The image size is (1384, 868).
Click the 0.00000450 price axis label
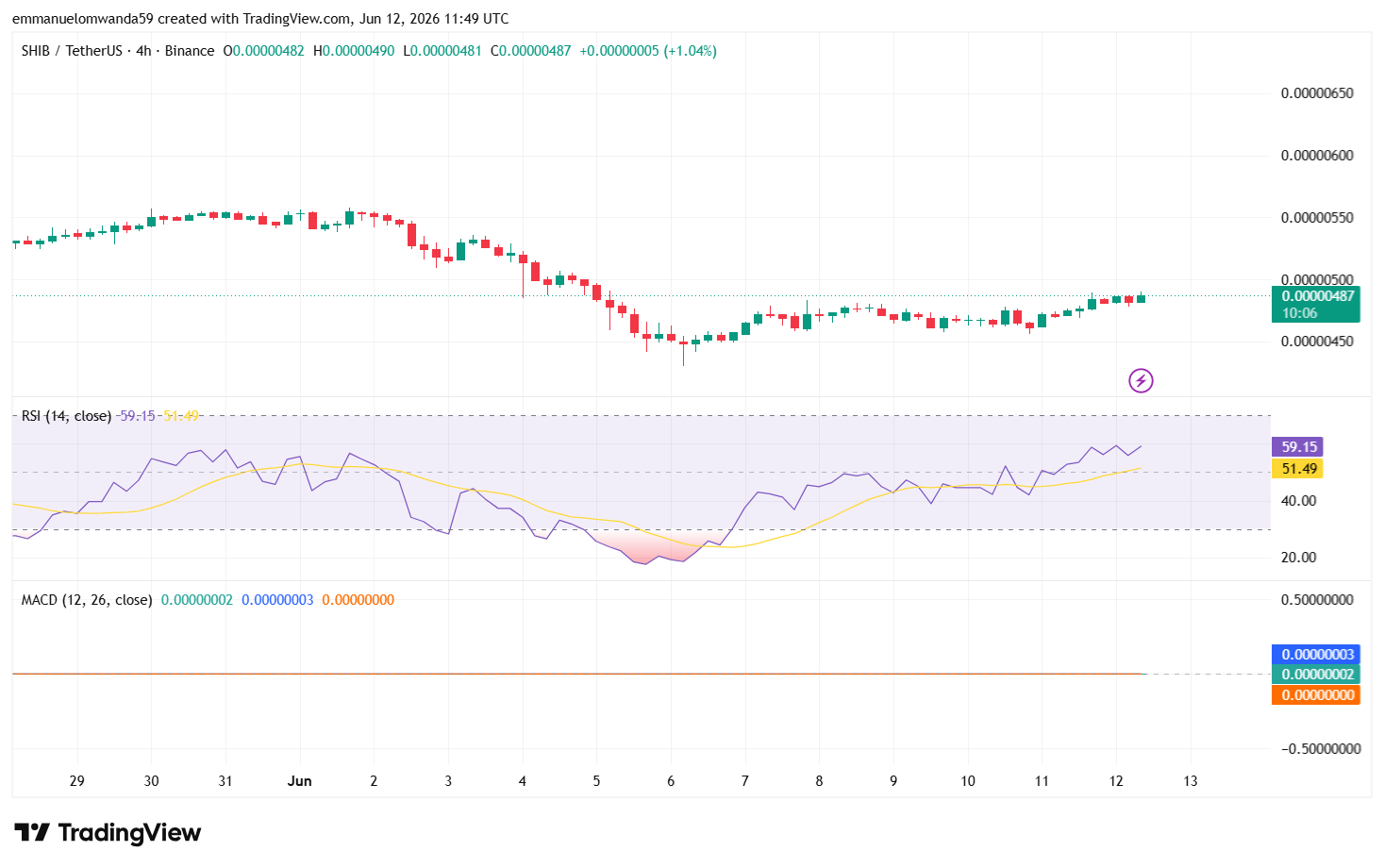[1316, 341]
